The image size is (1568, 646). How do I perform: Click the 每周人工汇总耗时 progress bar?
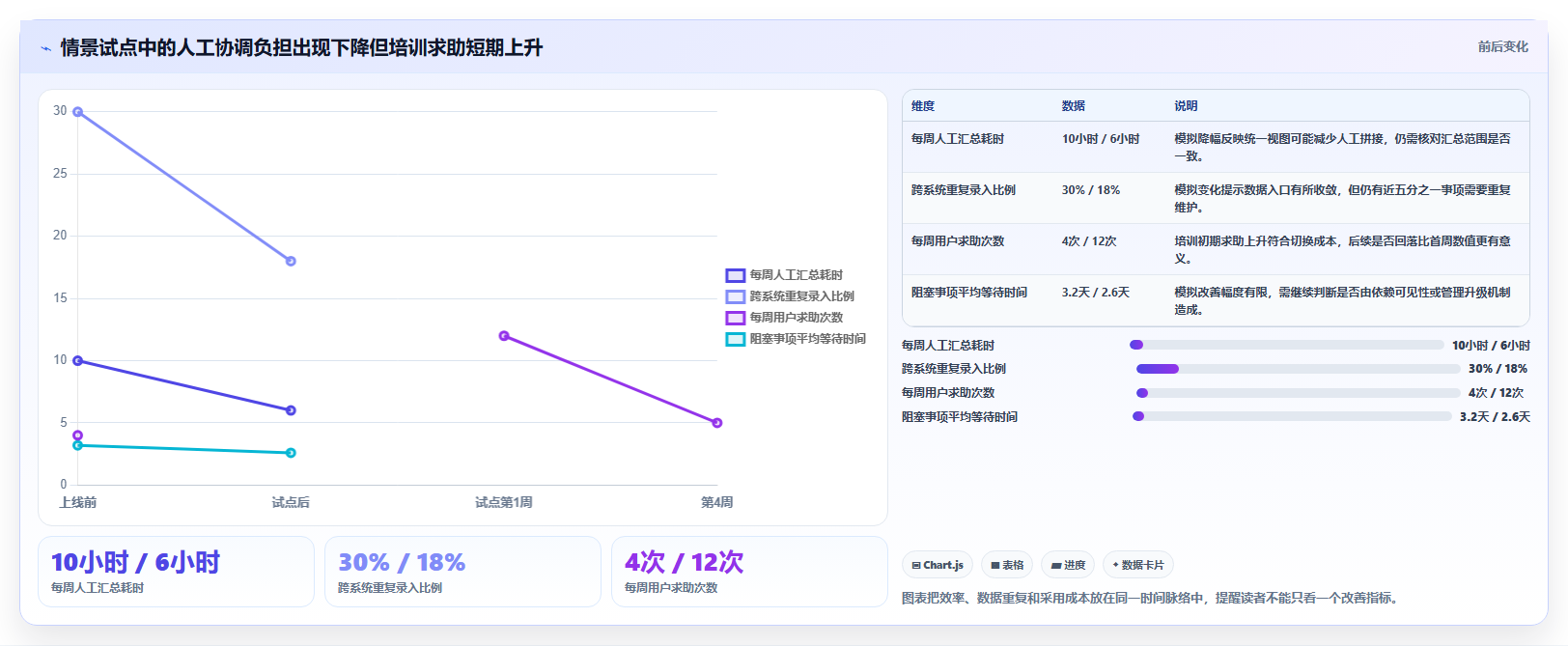(1287, 345)
